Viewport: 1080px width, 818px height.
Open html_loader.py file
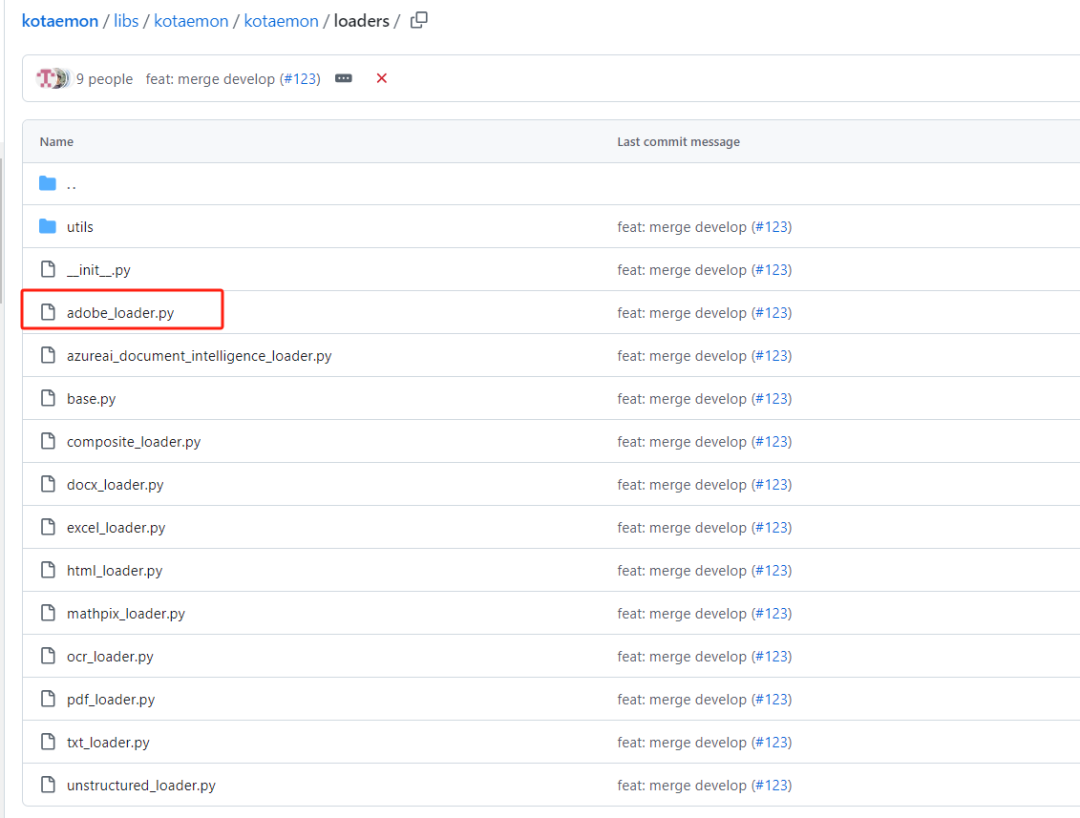(x=114, y=570)
